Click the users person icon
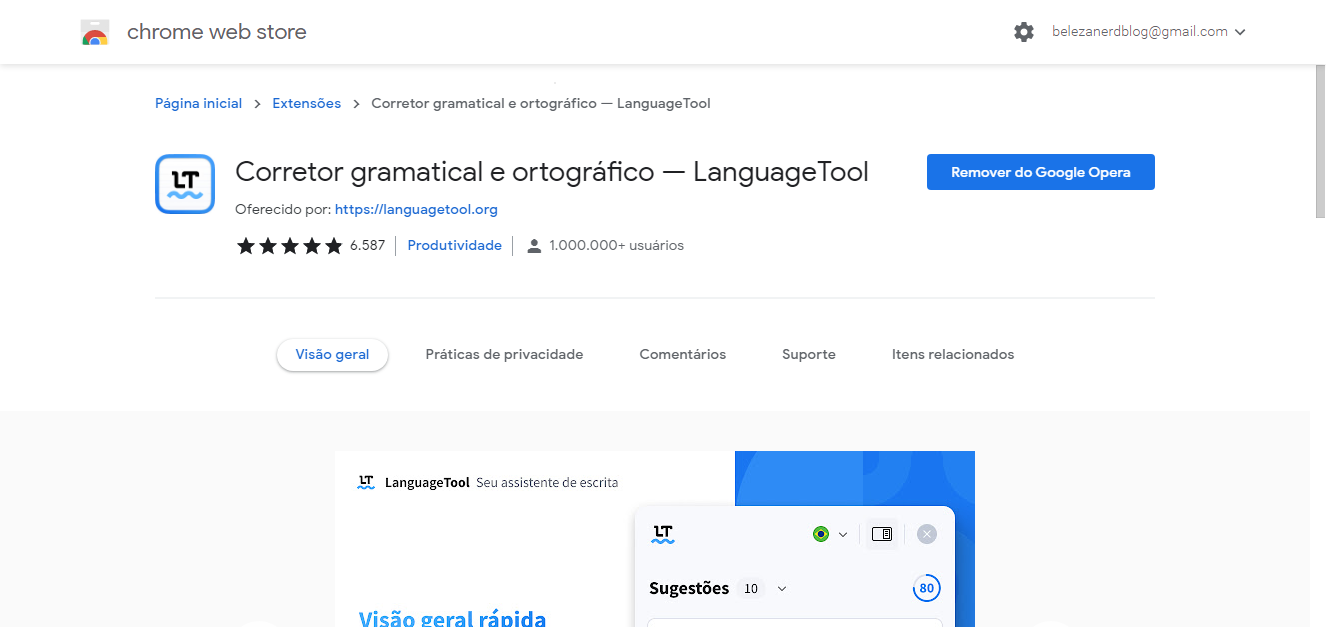 click(x=534, y=246)
